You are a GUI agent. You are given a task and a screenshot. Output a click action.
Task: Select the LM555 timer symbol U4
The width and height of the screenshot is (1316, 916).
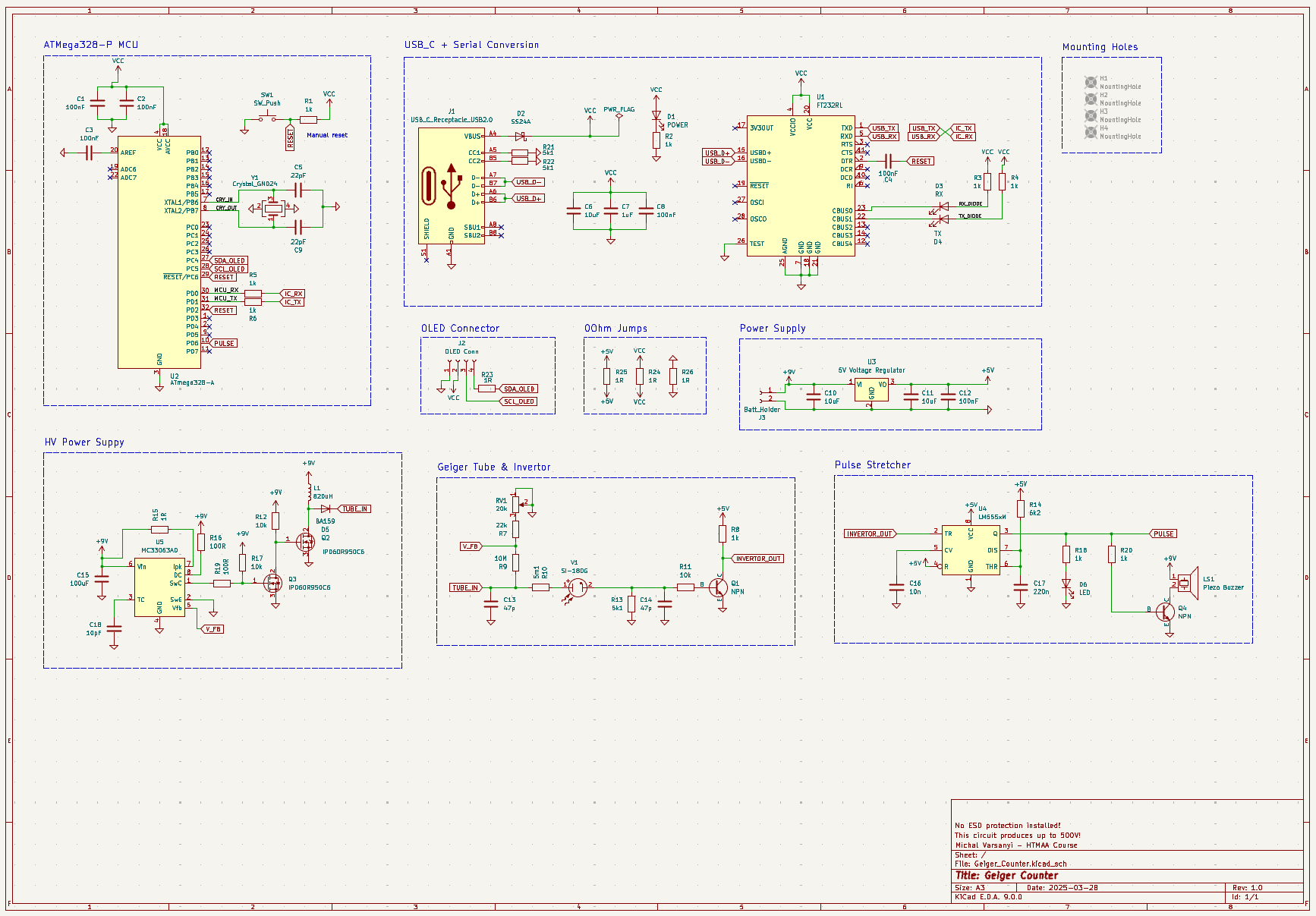click(x=970, y=549)
